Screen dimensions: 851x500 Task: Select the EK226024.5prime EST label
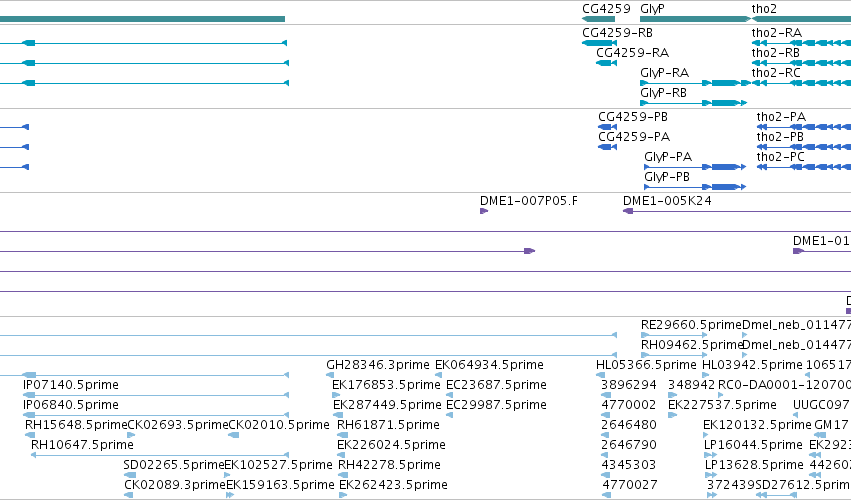click(391, 445)
